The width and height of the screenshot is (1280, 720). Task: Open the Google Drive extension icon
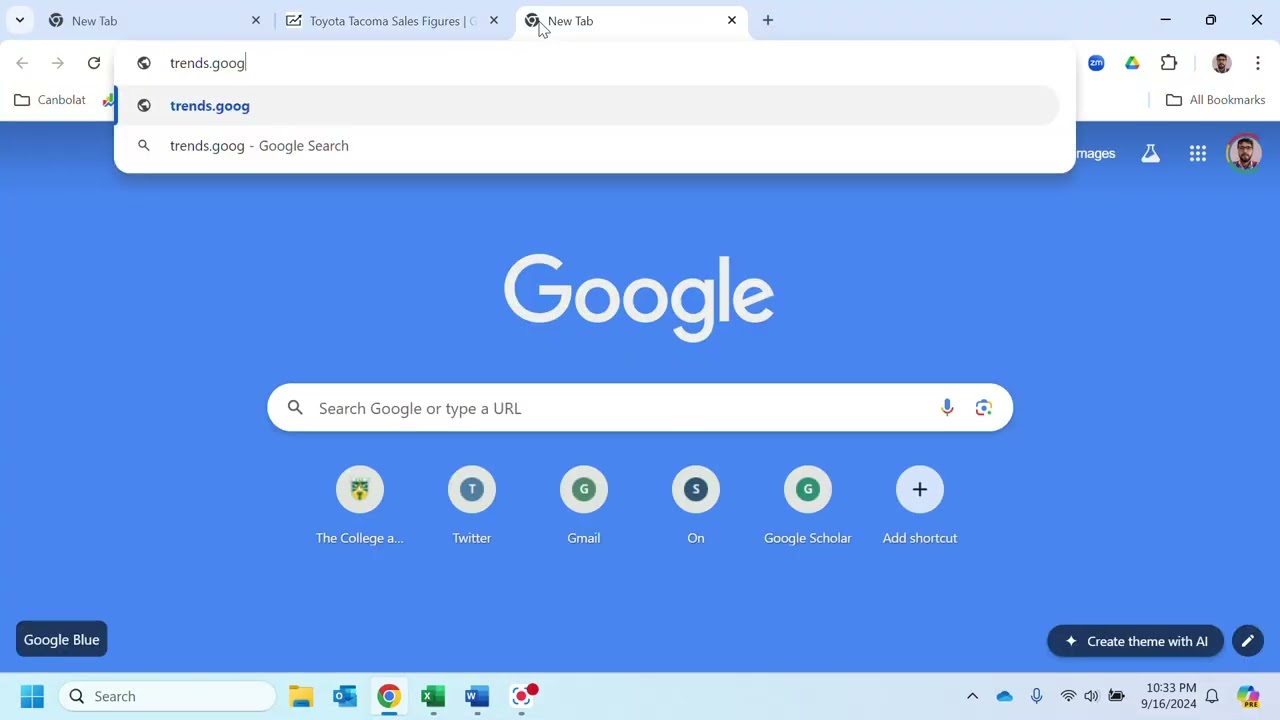pos(1132,63)
